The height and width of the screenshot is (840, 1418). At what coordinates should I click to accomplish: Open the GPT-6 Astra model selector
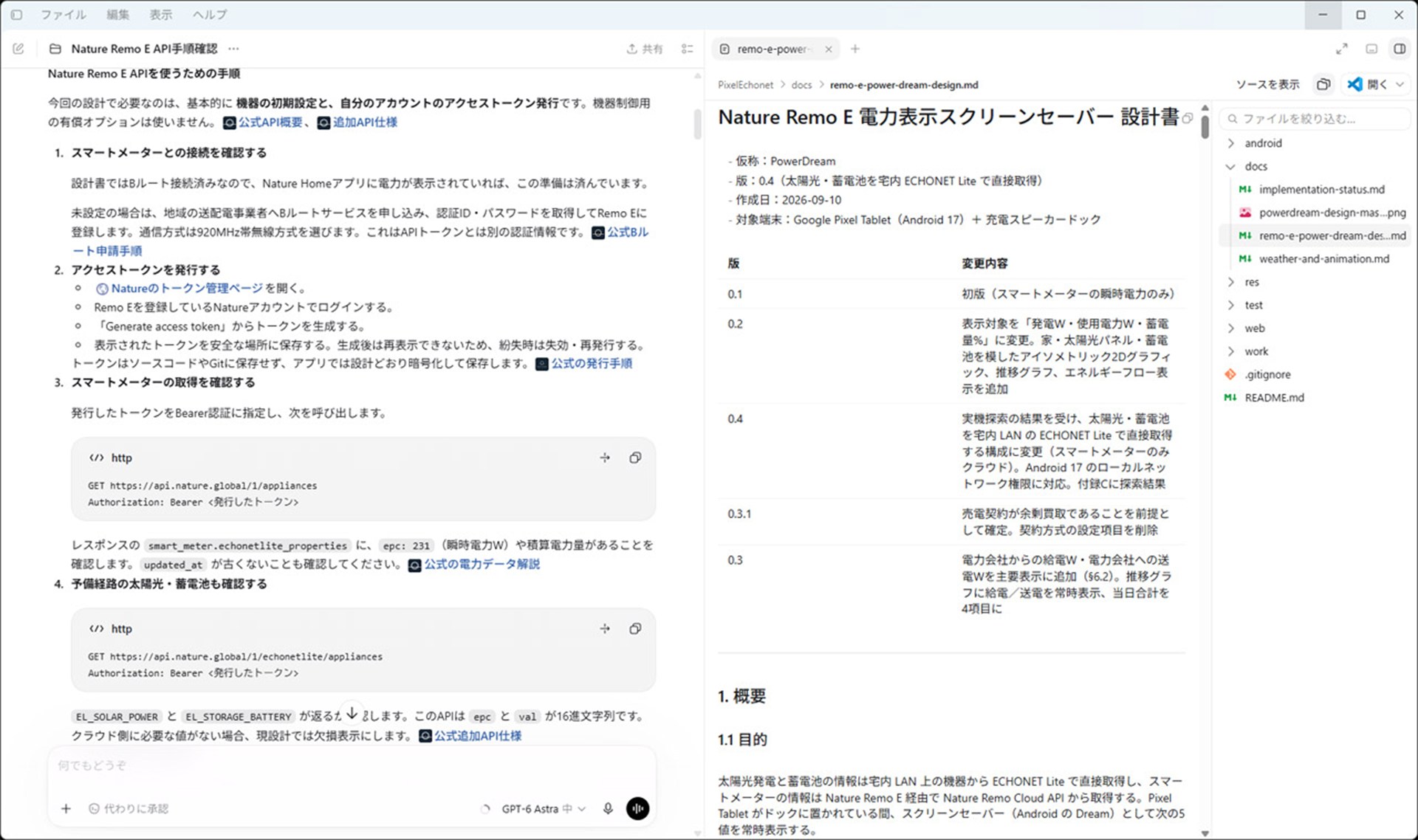click(x=544, y=809)
